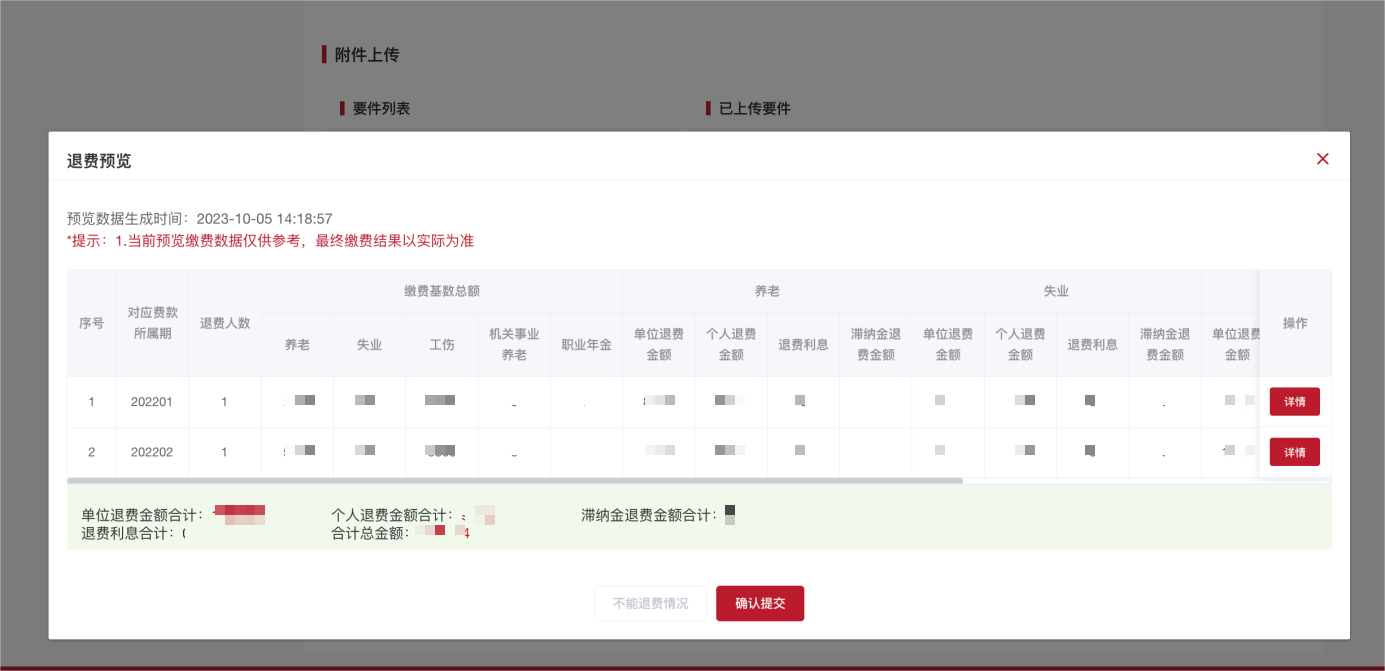This screenshot has width=1385, height=671.
Task: Click the 详情 button for row 202202
Action: pos(1294,451)
